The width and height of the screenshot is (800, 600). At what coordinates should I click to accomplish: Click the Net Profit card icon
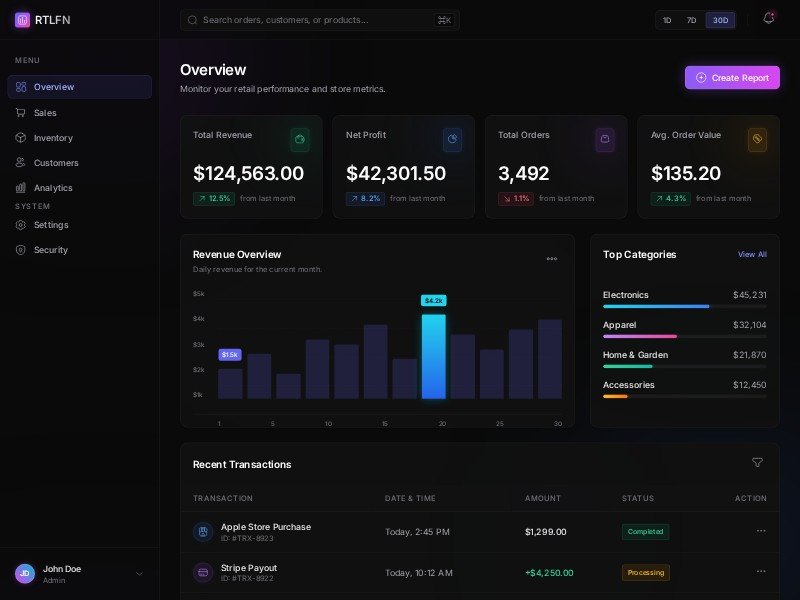452,139
